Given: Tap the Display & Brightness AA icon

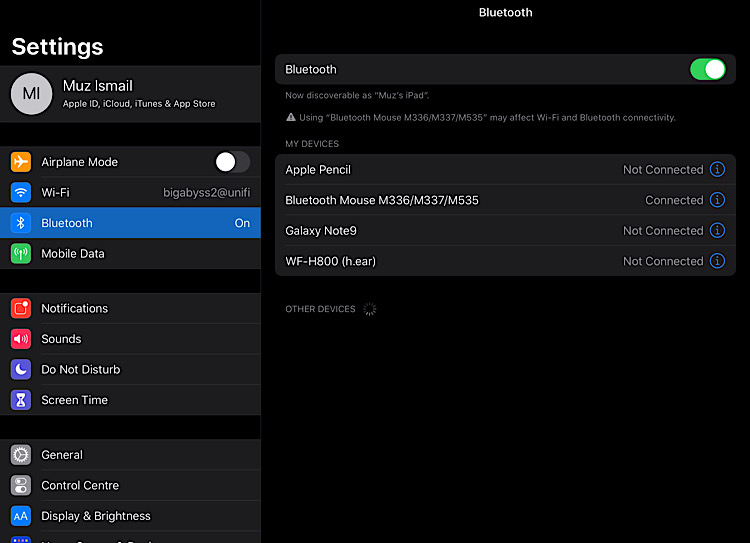Looking at the screenshot, I should click(x=21, y=516).
